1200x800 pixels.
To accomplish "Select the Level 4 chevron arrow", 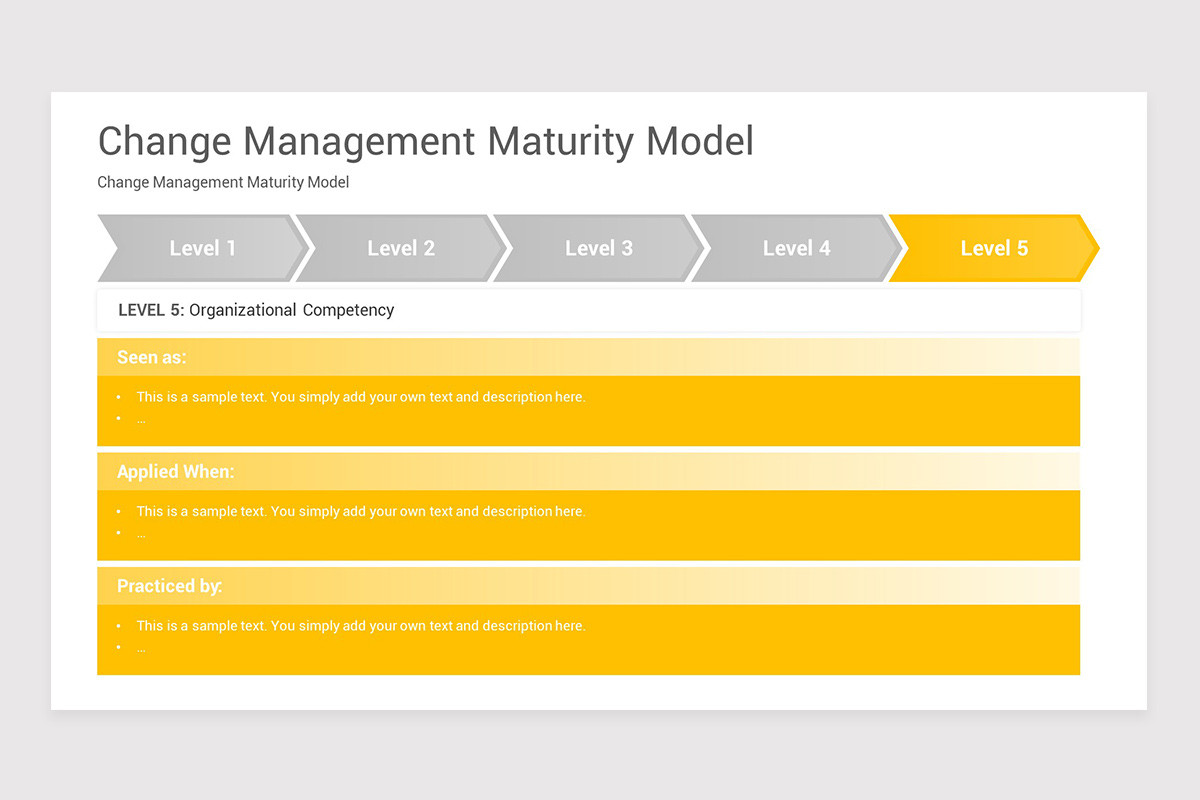I will [x=796, y=248].
